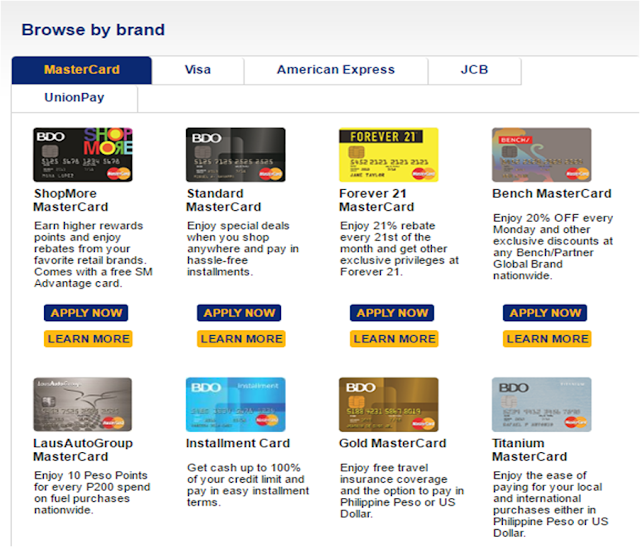640x547 pixels.
Task: Click the ShopMore MasterCard card image
Action: pyautogui.click(x=83, y=155)
